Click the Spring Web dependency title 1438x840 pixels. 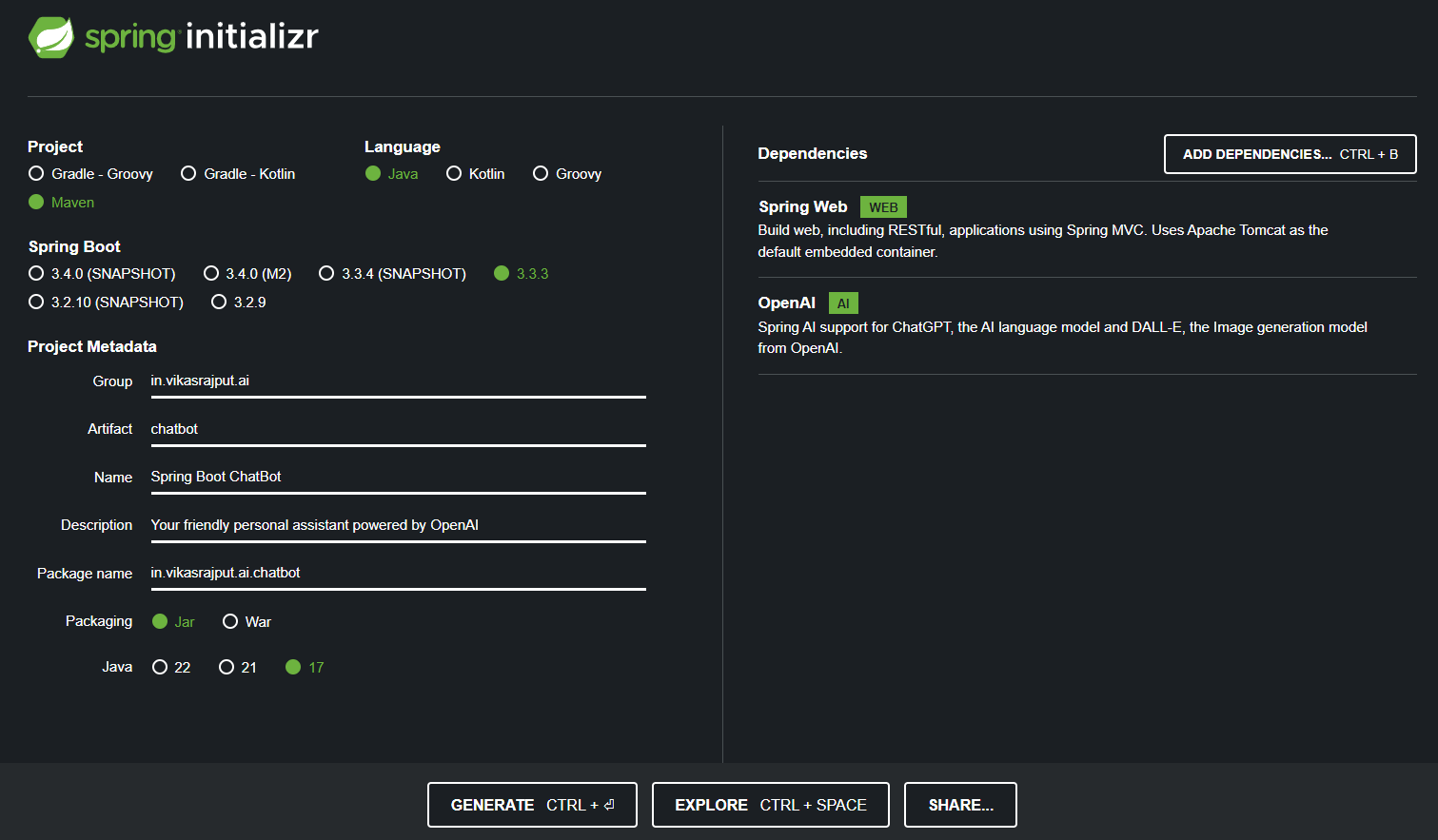click(x=802, y=206)
